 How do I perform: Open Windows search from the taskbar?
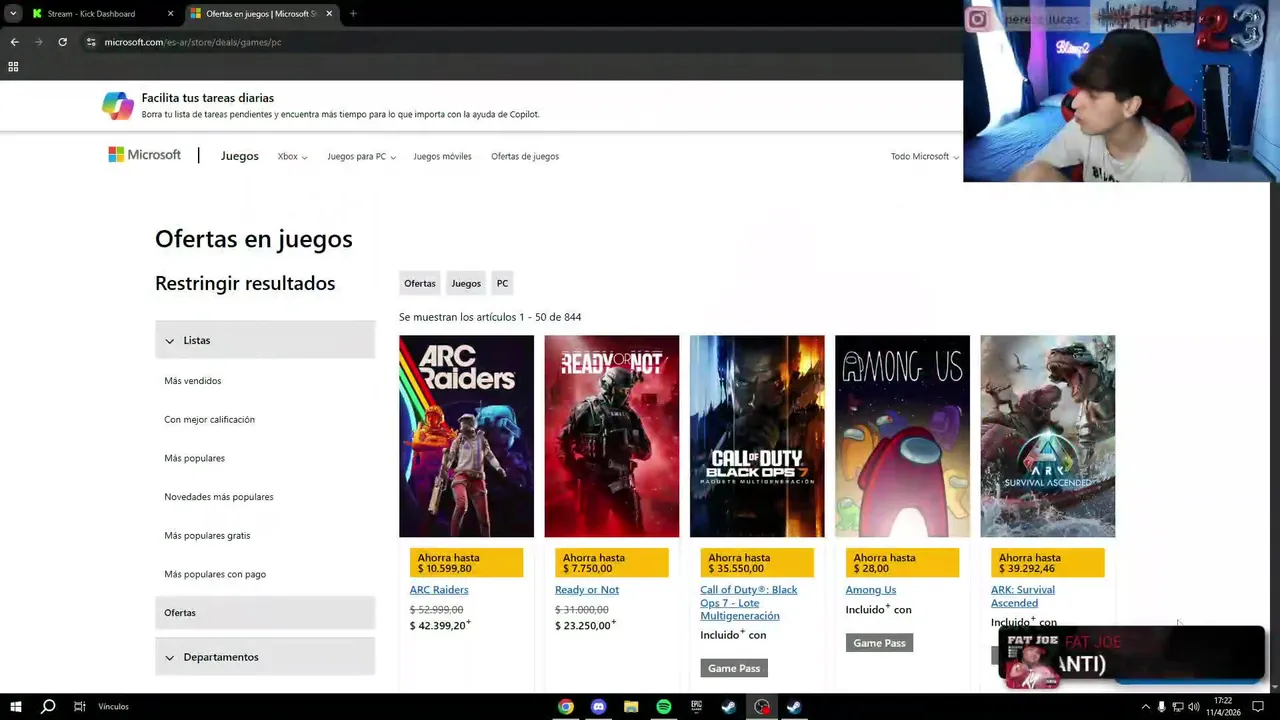pyautogui.click(x=47, y=706)
